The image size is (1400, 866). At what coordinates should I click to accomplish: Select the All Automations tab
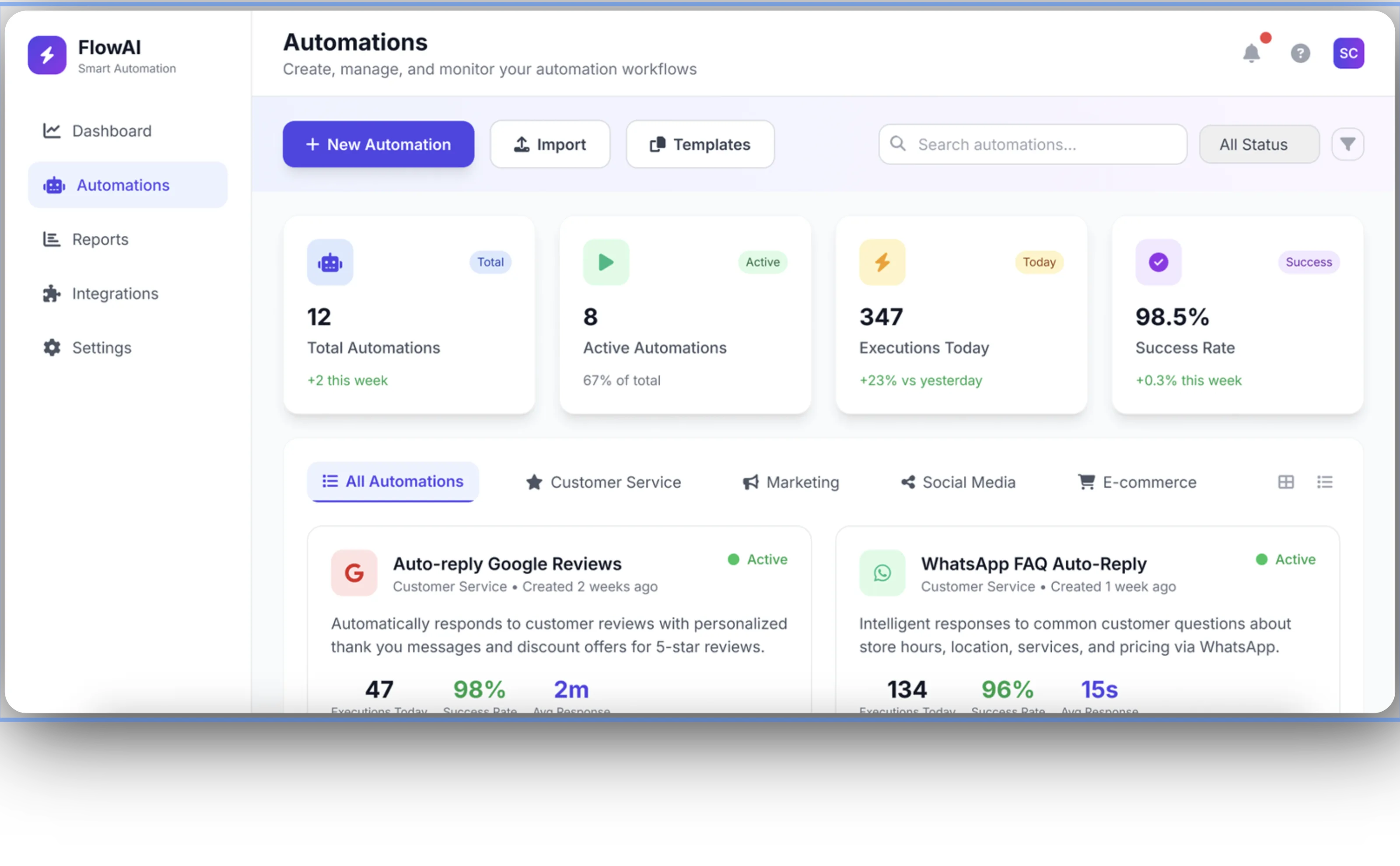coord(393,482)
